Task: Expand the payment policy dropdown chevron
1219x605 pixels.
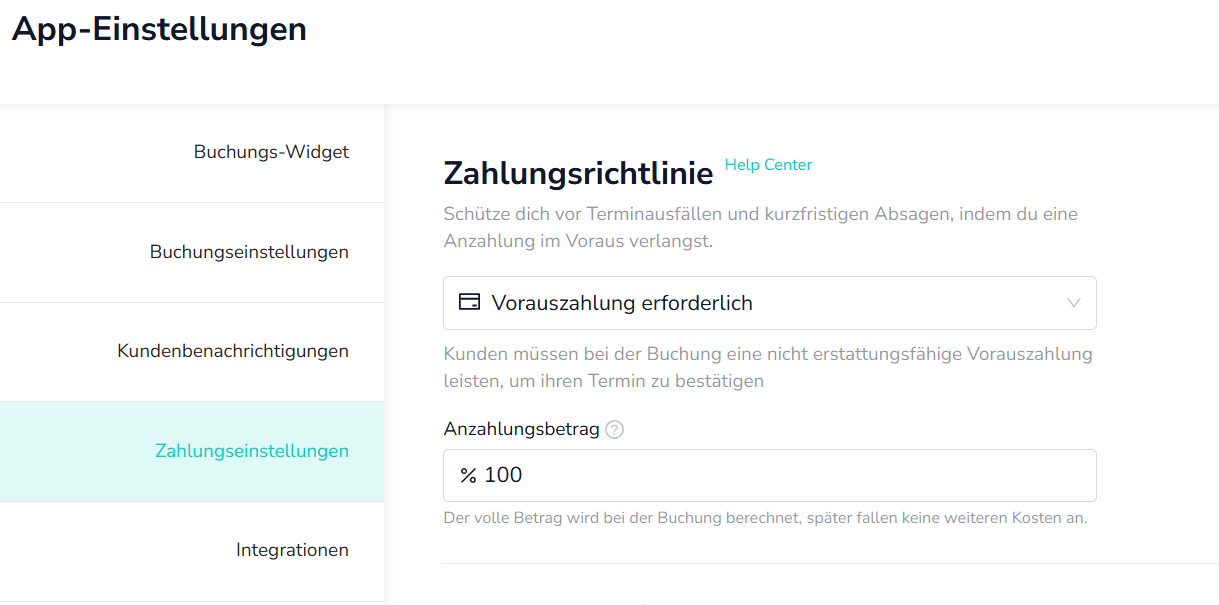Action: point(1074,303)
